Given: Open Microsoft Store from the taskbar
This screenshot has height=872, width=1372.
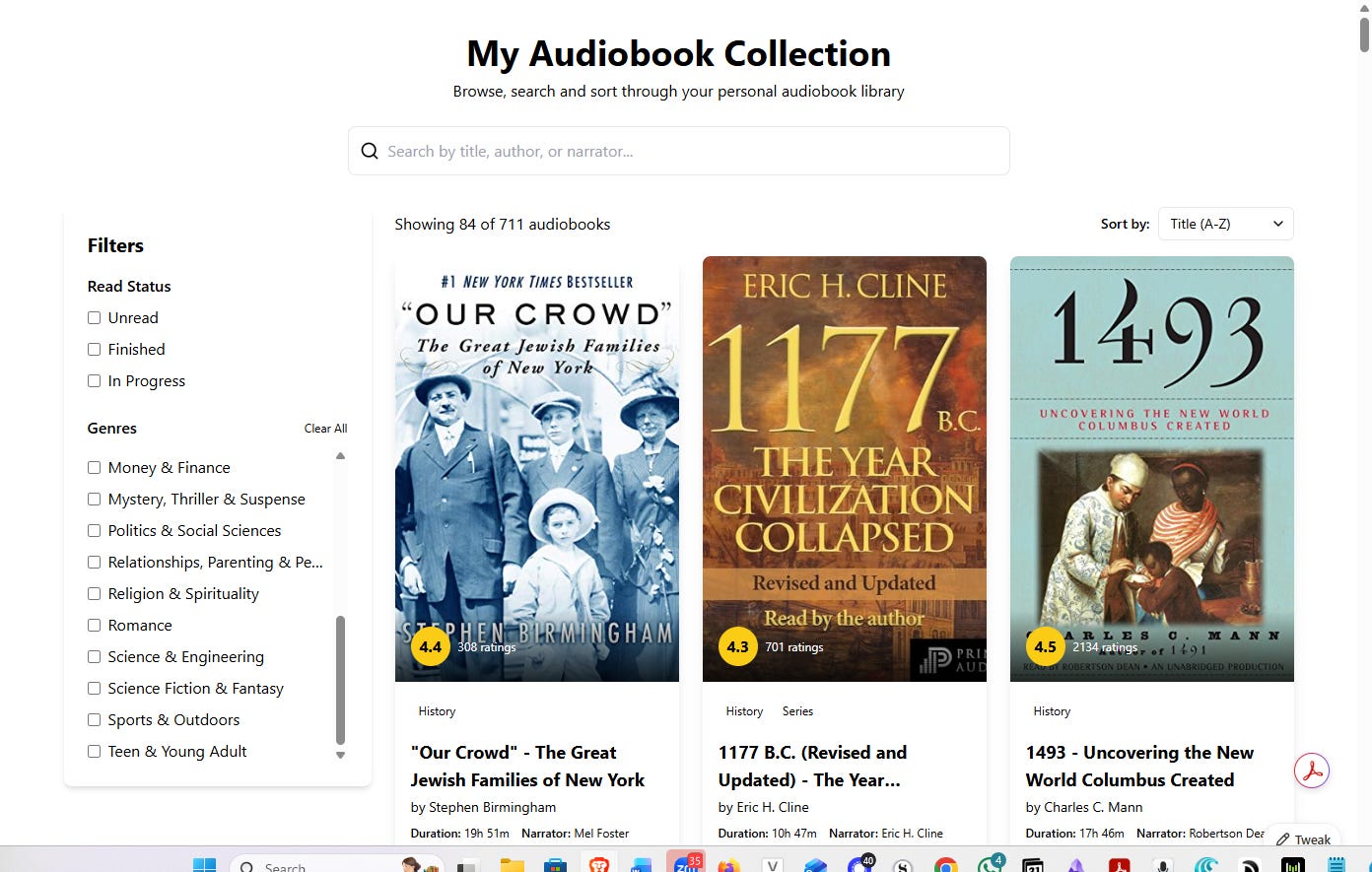Looking at the screenshot, I should click(556, 865).
